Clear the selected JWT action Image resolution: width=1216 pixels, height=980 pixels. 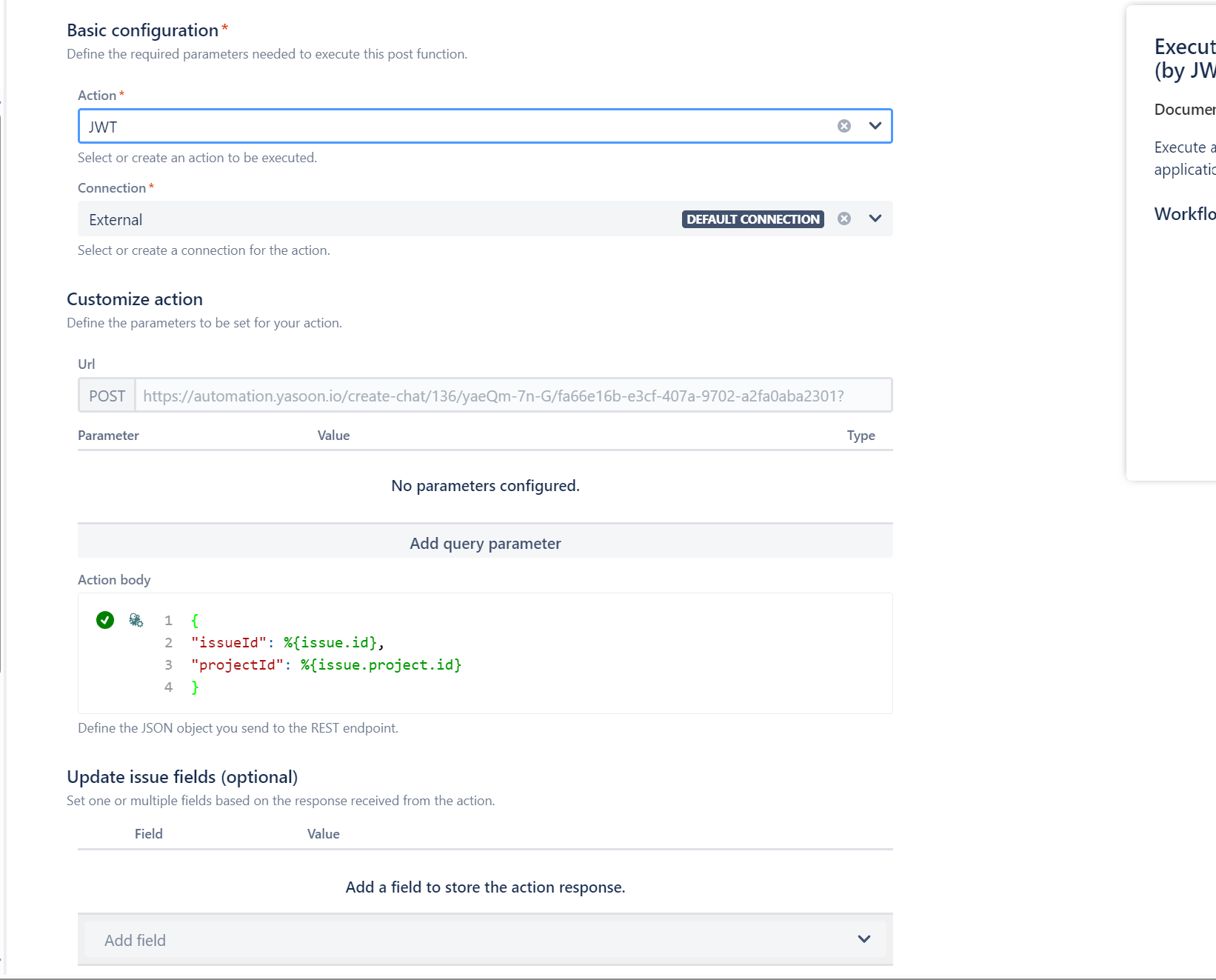click(x=843, y=126)
